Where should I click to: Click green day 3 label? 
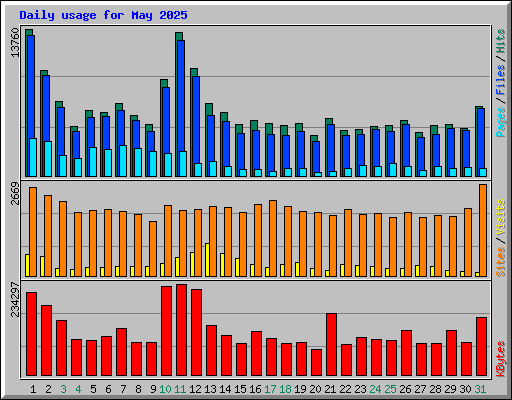click(x=63, y=389)
